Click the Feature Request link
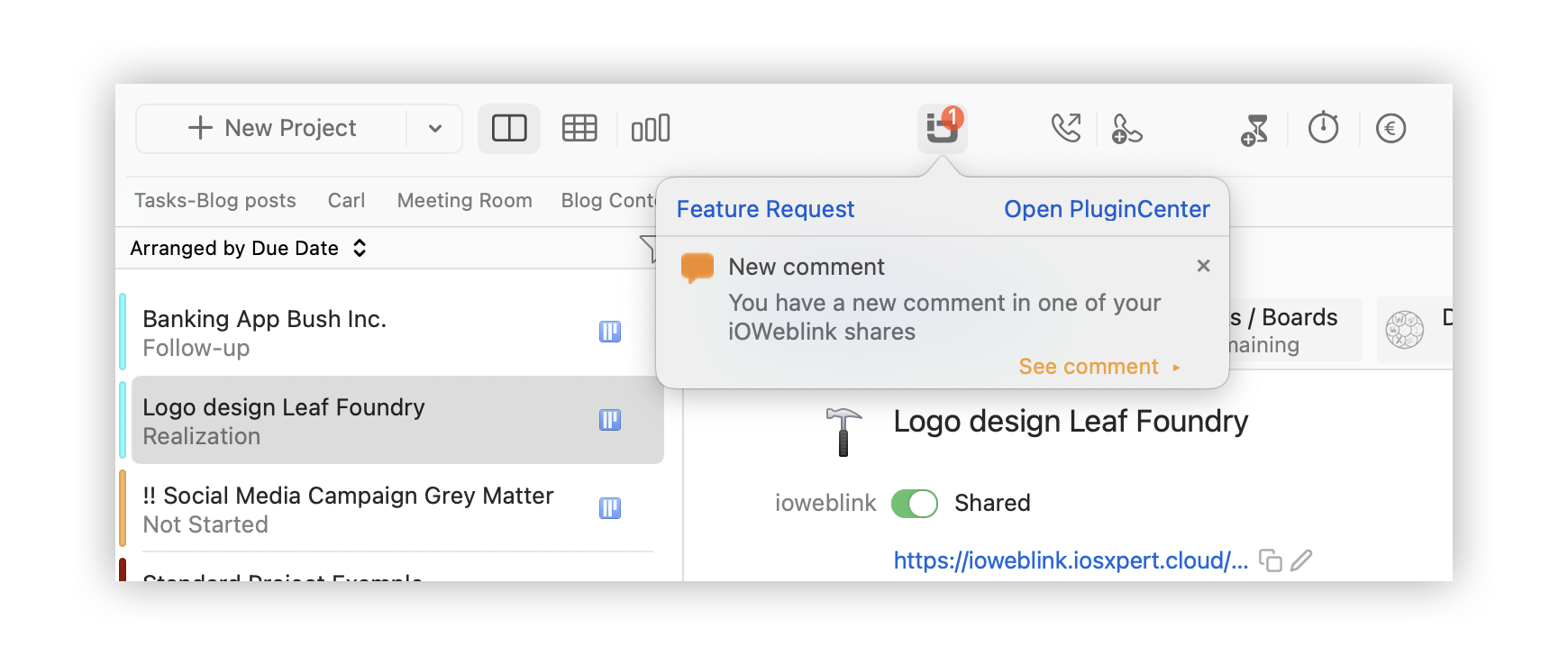This screenshot has height=665, width=1568. [765, 209]
